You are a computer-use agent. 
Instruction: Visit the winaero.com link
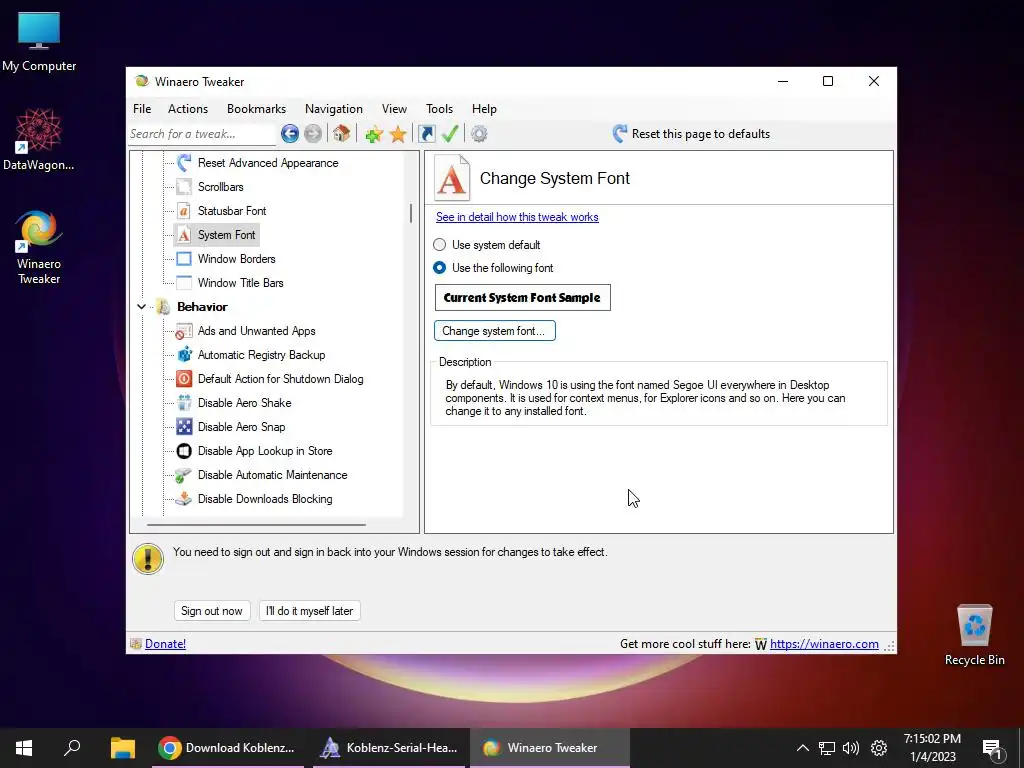824,644
